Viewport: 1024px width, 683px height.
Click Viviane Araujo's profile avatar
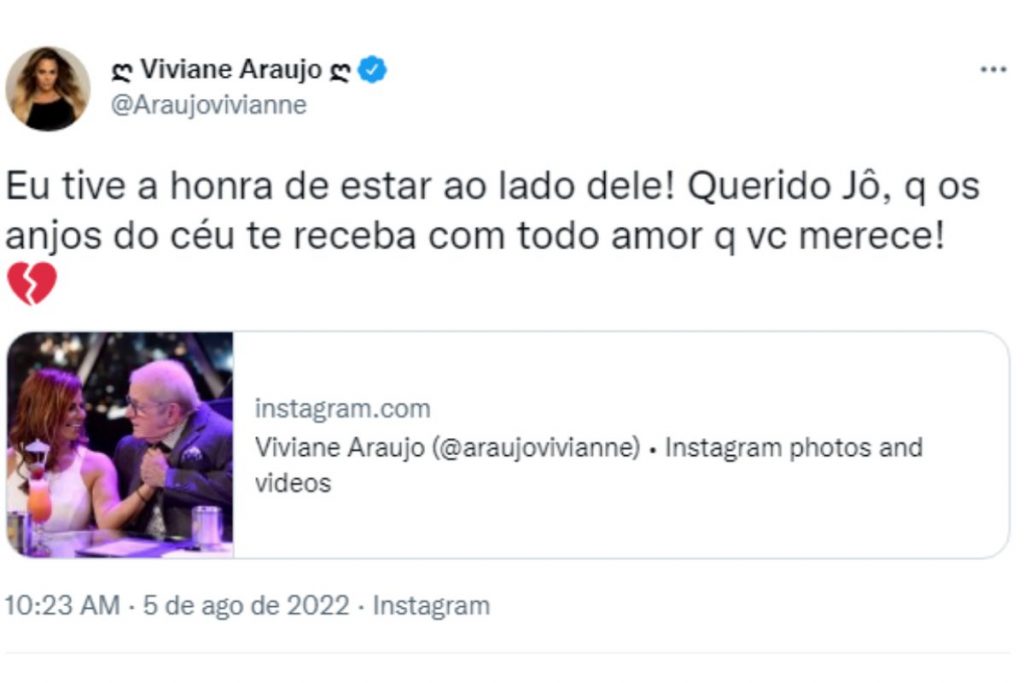pyautogui.click(x=47, y=89)
